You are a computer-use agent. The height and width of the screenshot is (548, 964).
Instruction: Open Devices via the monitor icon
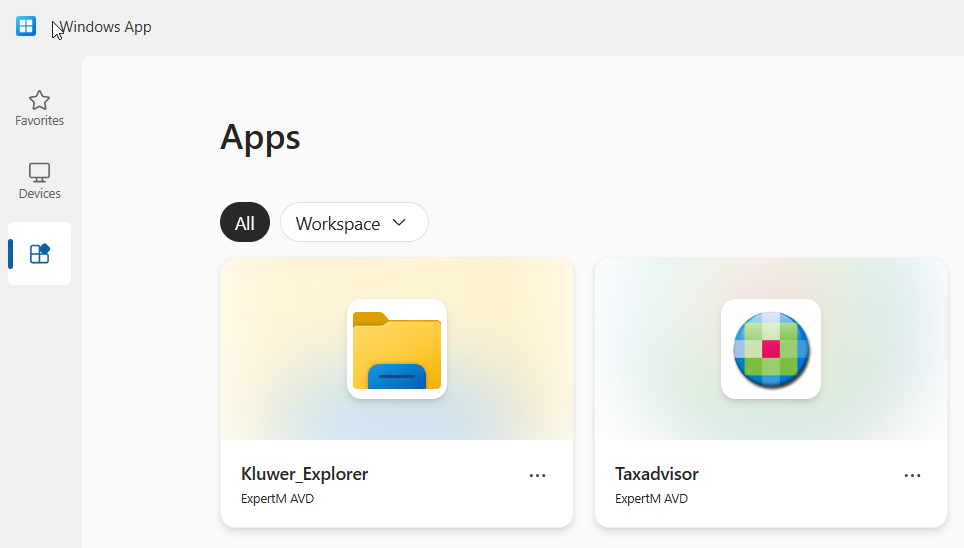[39, 172]
